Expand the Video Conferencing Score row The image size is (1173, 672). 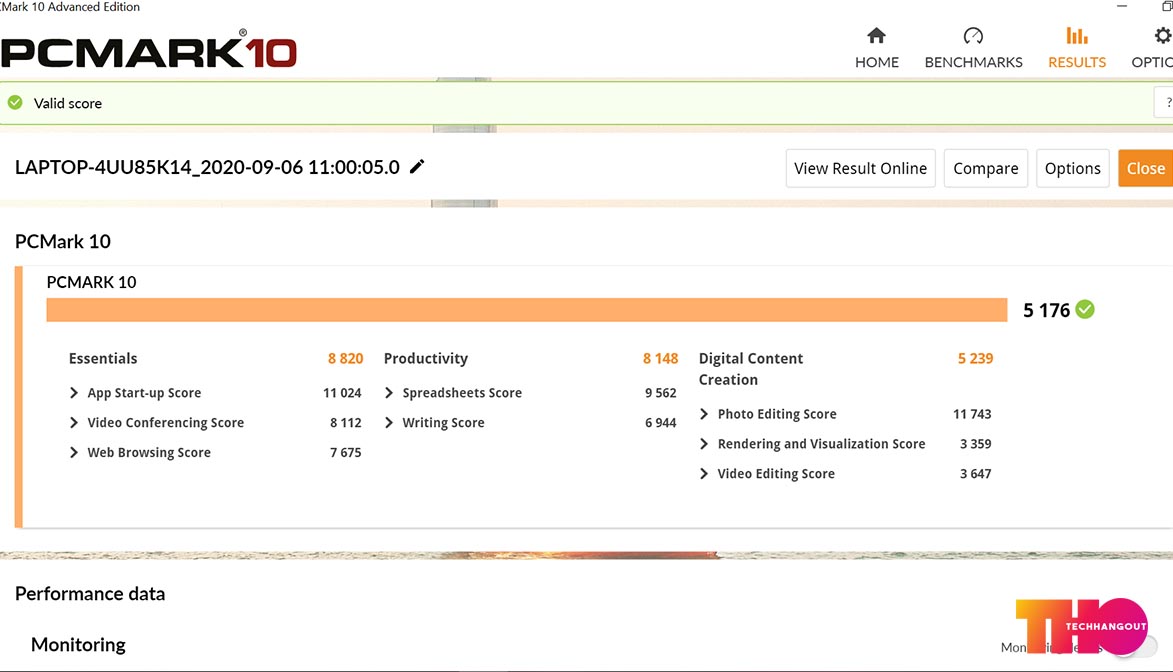(x=73, y=423)
